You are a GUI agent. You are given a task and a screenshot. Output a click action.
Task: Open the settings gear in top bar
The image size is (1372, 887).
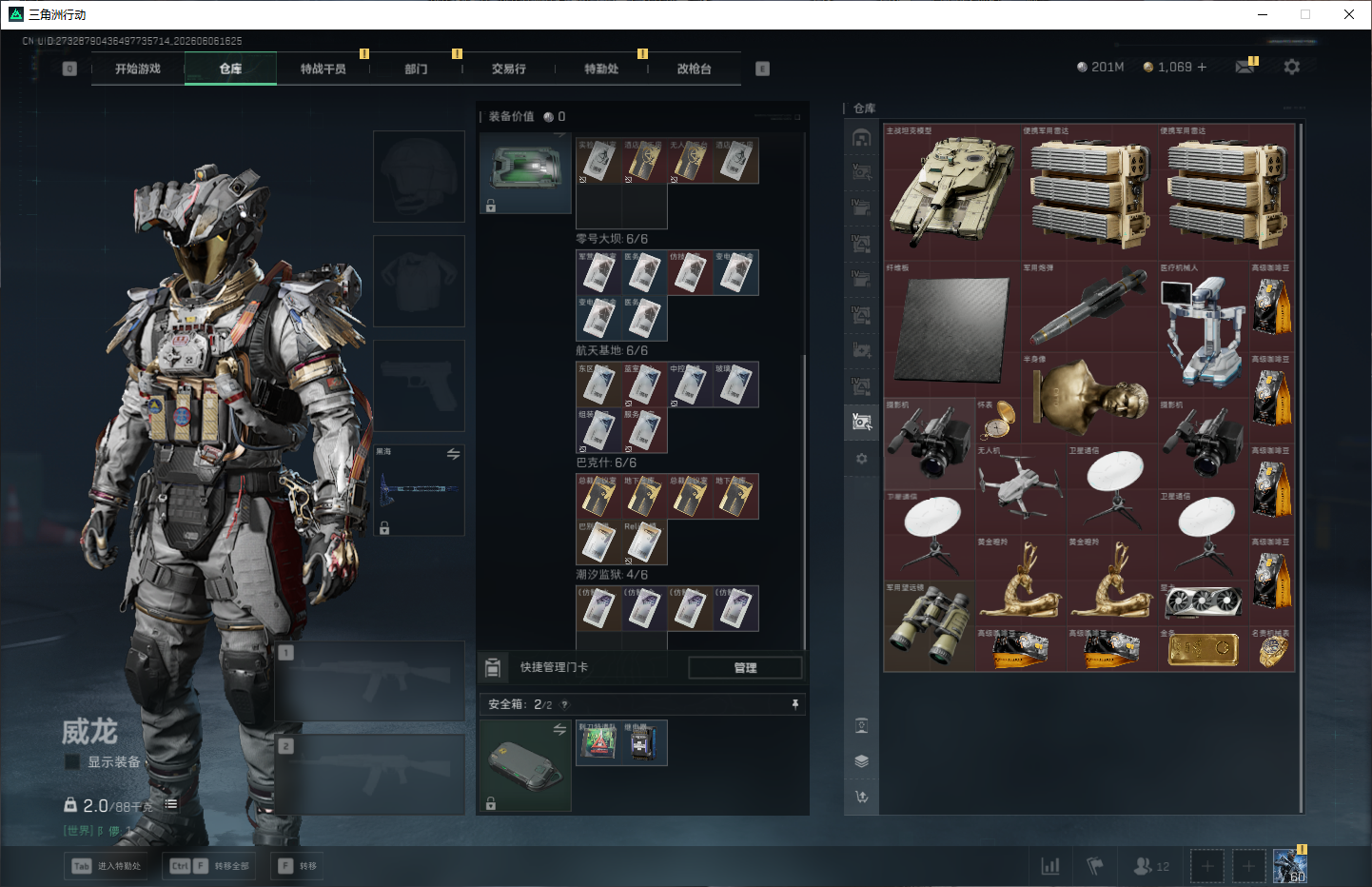point(1291,67)
